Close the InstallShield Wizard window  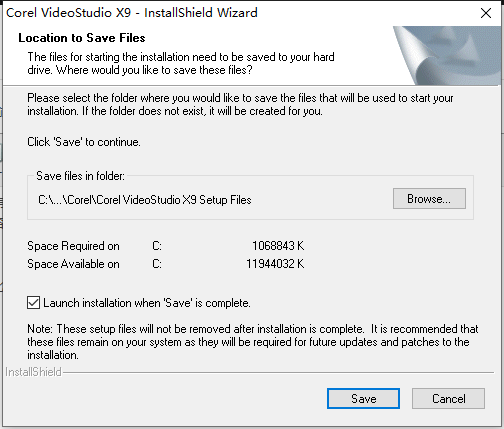[x=486, y=13]
